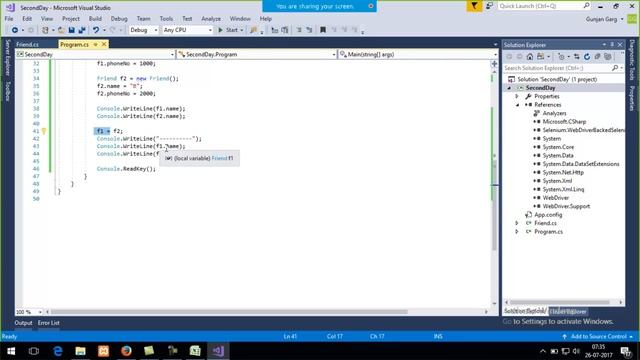The height and width of the screenshot is (360, 640).
Task: Open the Error List panel tab
Action: pos(49,323)
